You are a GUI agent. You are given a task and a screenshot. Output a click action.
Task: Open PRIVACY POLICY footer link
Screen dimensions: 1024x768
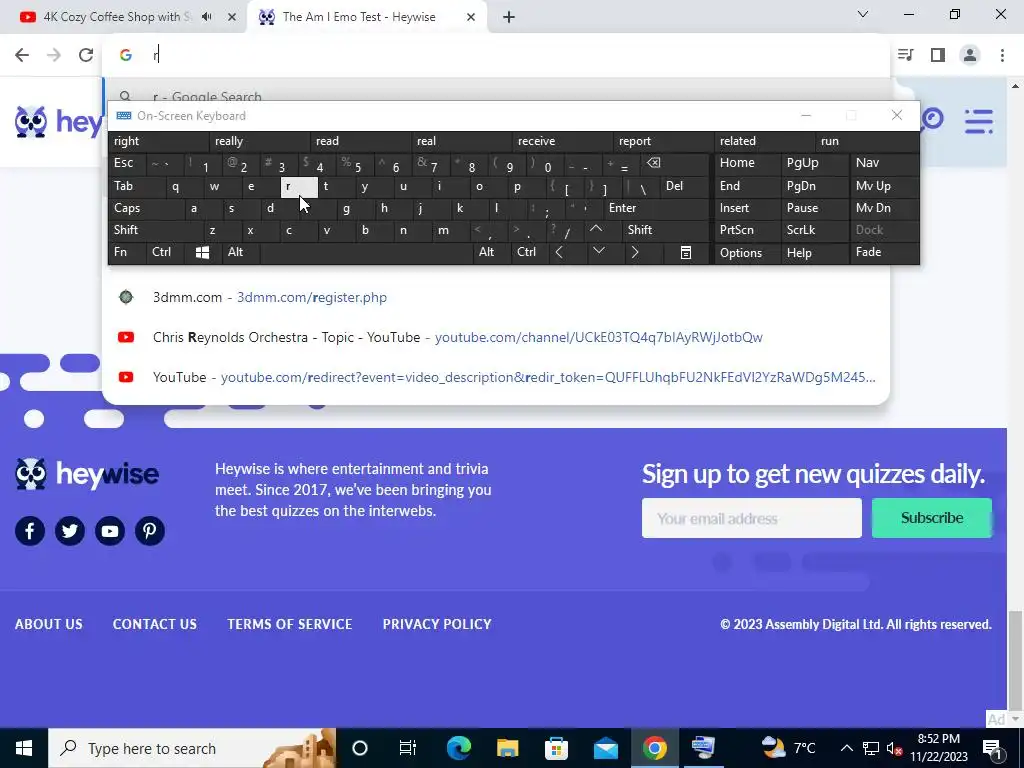437,624
